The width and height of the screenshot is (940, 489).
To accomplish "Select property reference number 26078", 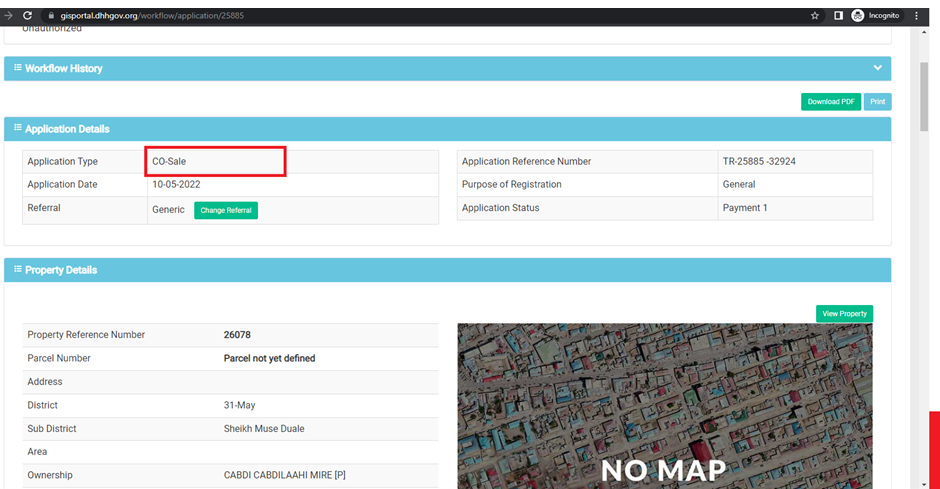I will coord(237,335).
